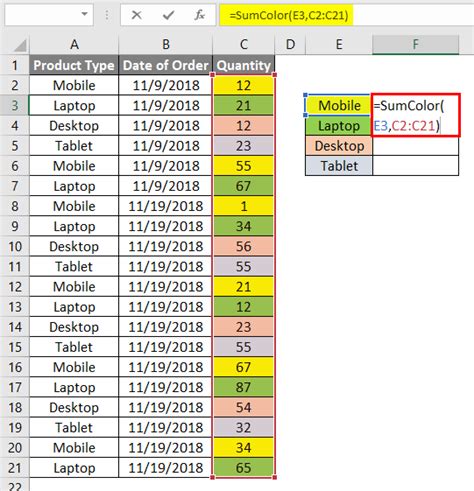Viewport: 474px width, 491px height.
Task: Select Desktop cell in row 4
Action: (74, 126)
